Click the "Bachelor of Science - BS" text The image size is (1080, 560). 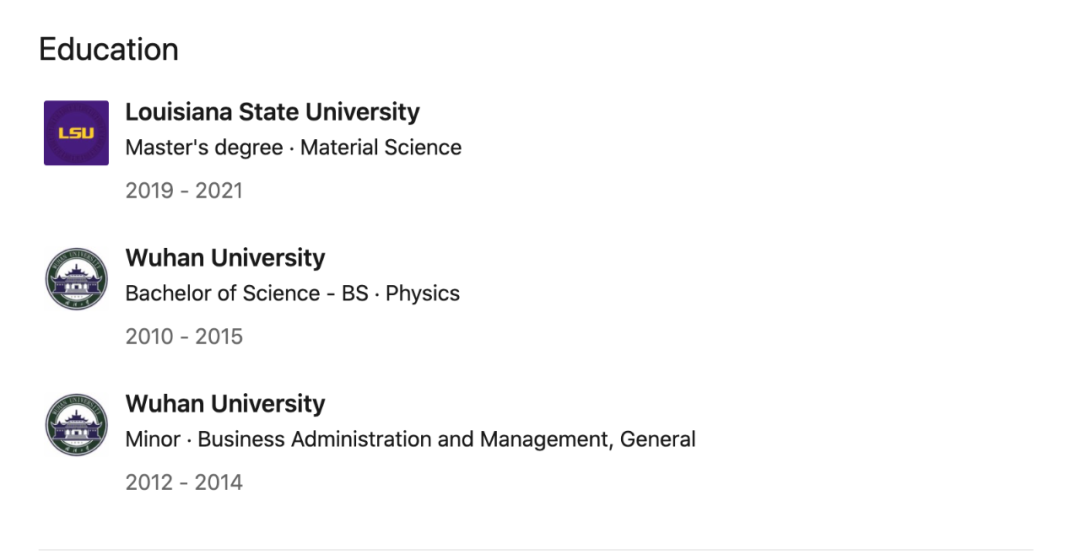tap(242, 294)
